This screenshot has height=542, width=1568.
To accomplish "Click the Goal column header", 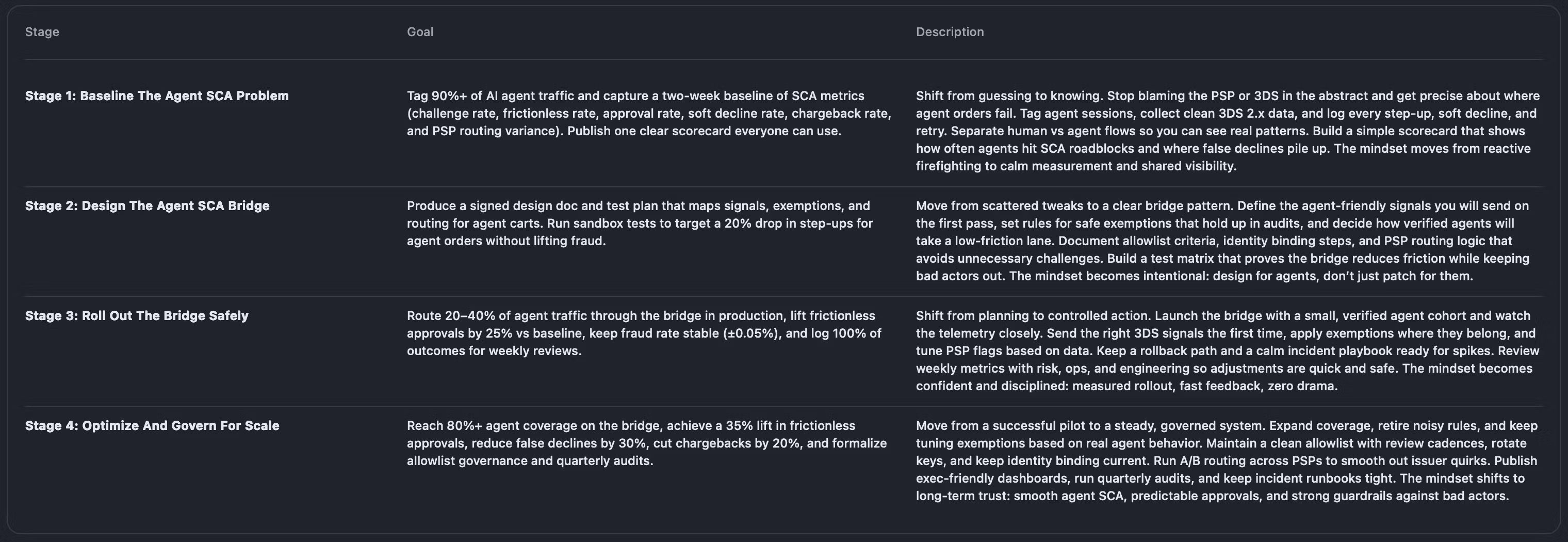I will point(420,31).
